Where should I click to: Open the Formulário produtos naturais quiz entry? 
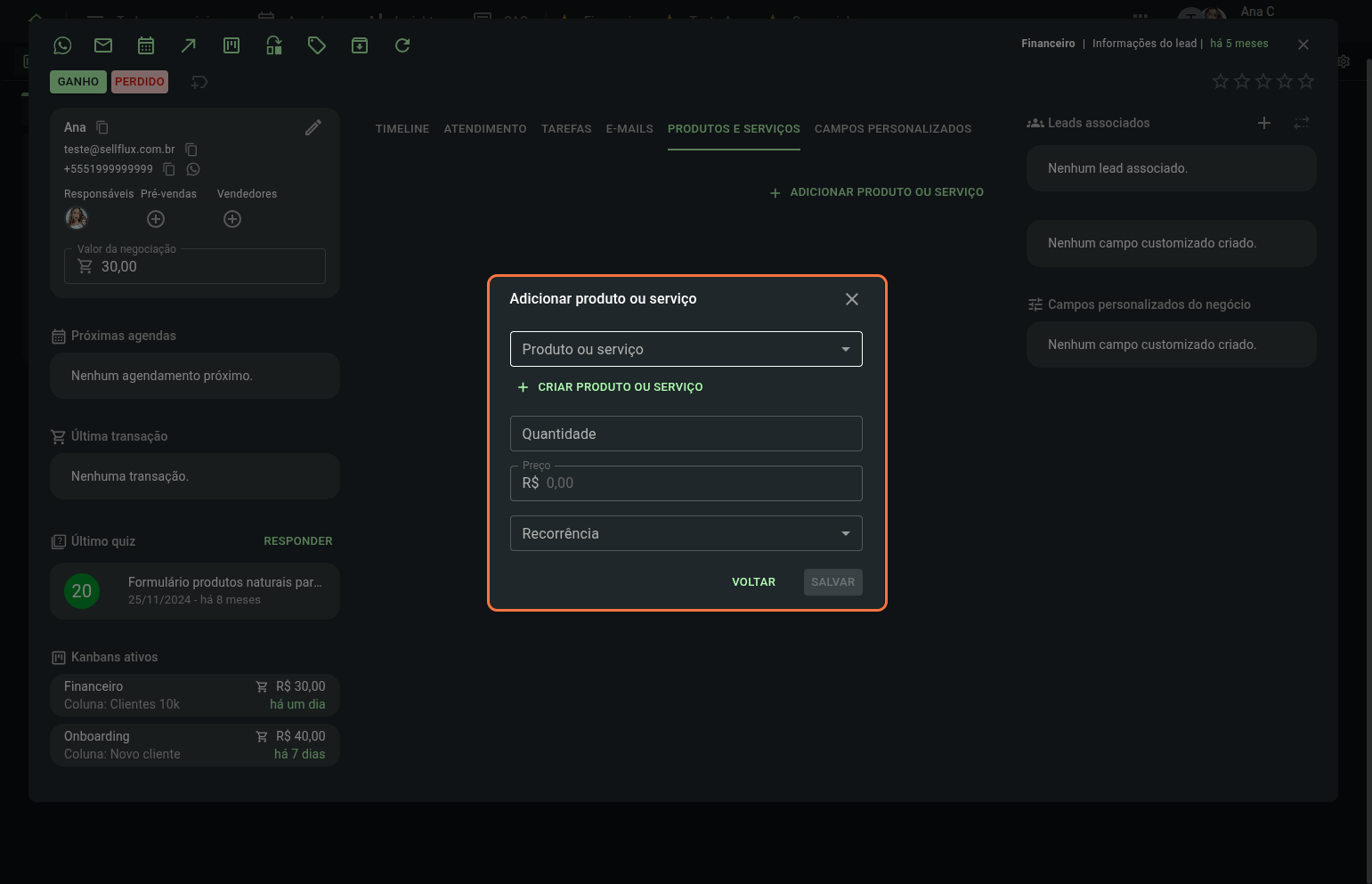pyautogui.click(x=195, y=591)
